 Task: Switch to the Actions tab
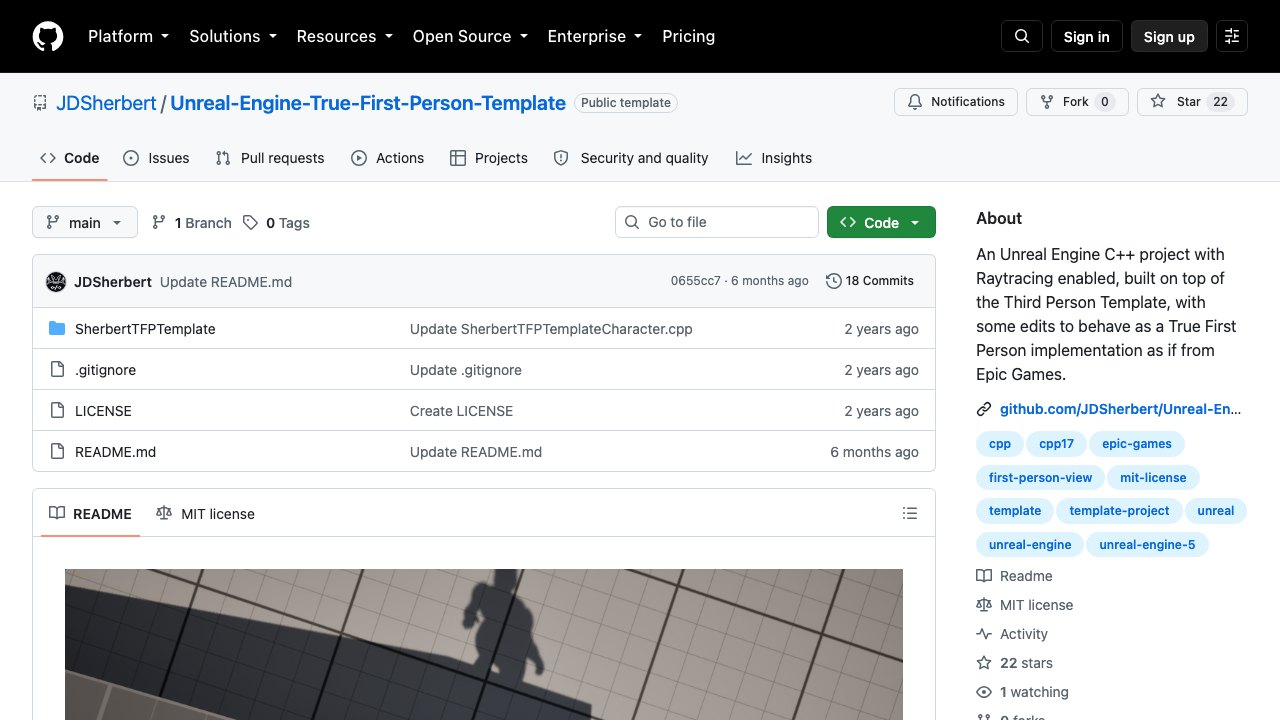tap(388, 158)
